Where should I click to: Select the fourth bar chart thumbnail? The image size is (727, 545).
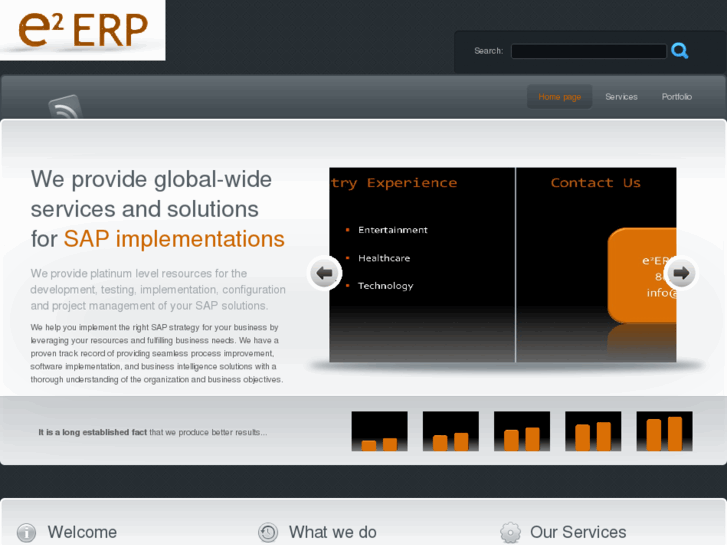(x=593, y=431)
